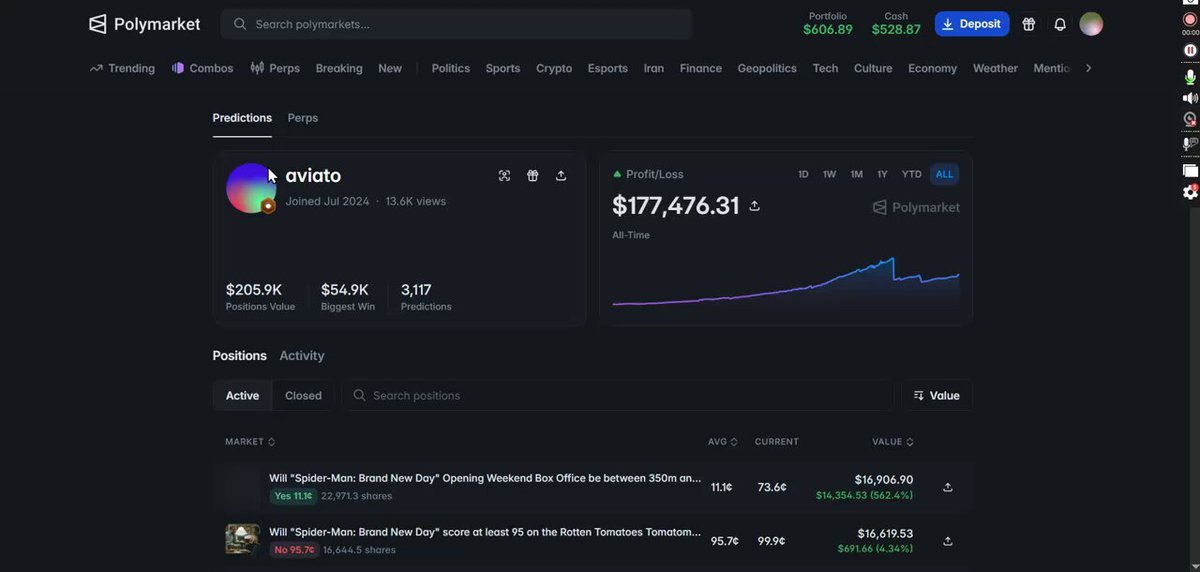Open New markets
The width and height of the screenshot is (1200, 572).
(x=390, y=68)
